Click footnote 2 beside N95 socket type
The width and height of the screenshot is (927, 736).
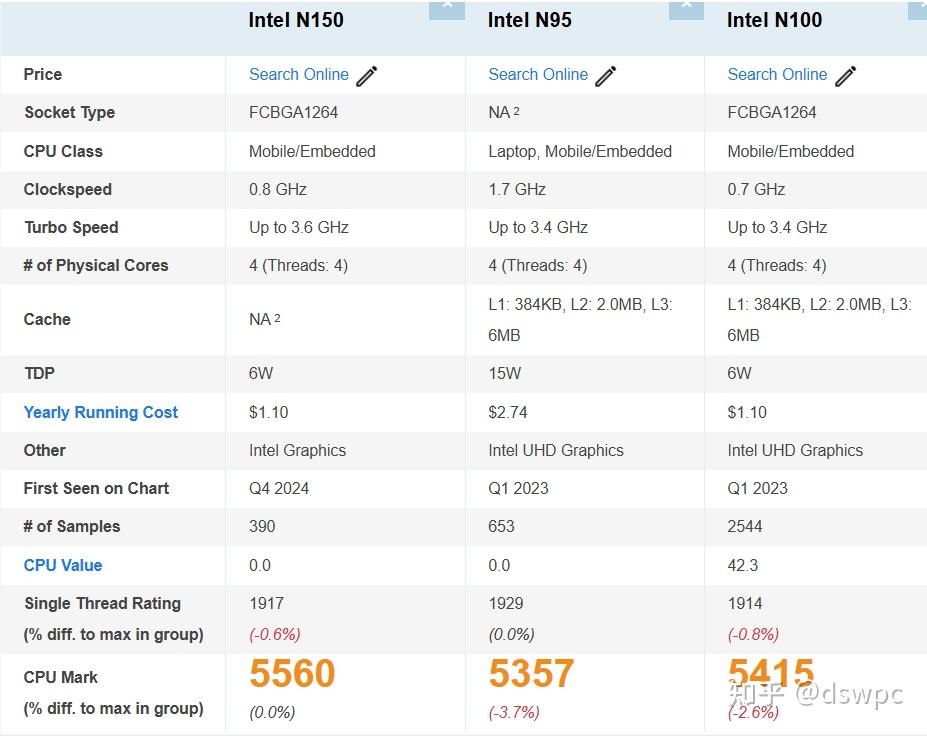pos(516,112)
